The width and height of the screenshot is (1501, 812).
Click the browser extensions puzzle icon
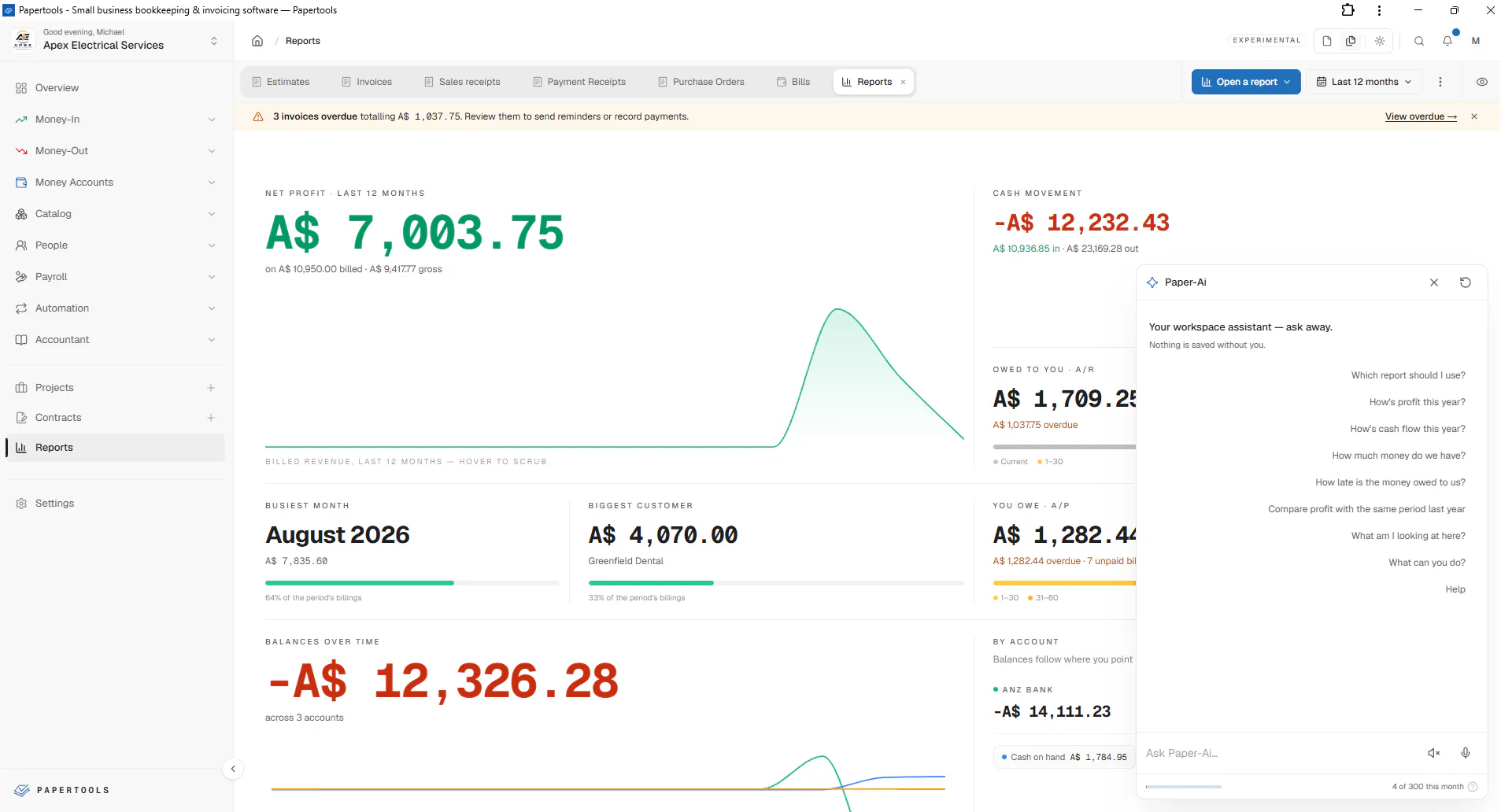(1348, 10)
